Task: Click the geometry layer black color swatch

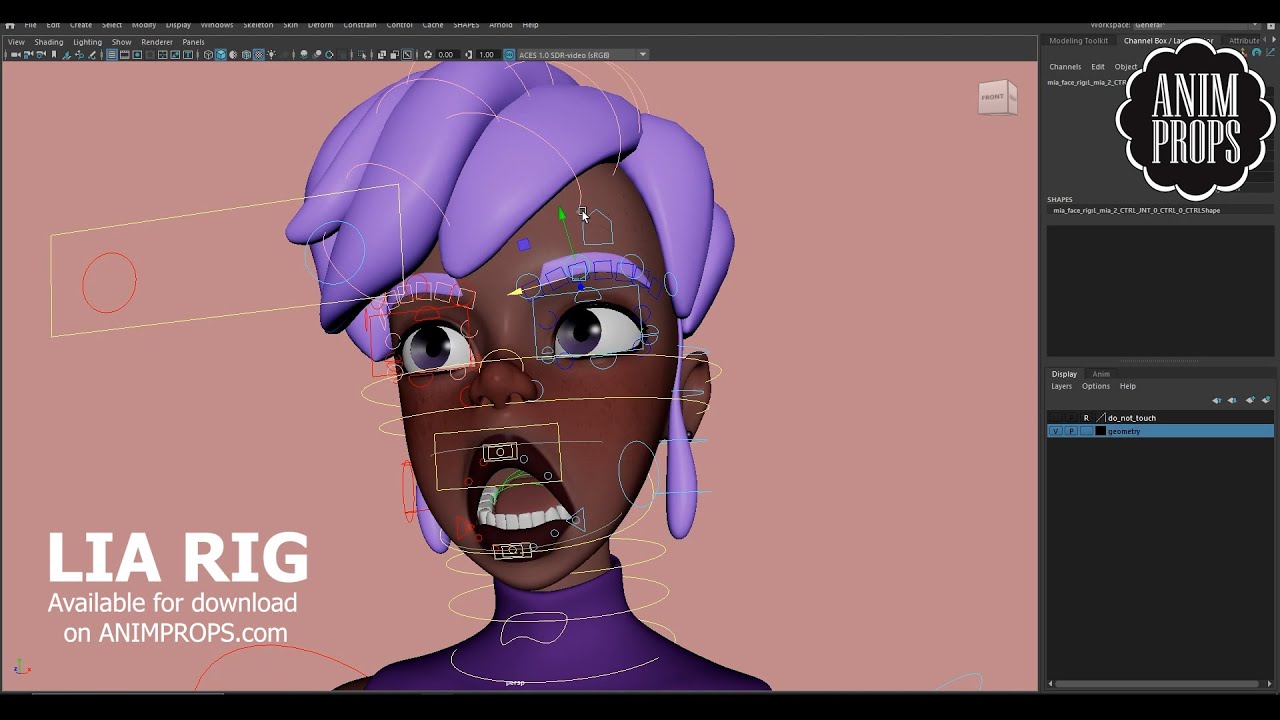Action: tap(1101, 431)
